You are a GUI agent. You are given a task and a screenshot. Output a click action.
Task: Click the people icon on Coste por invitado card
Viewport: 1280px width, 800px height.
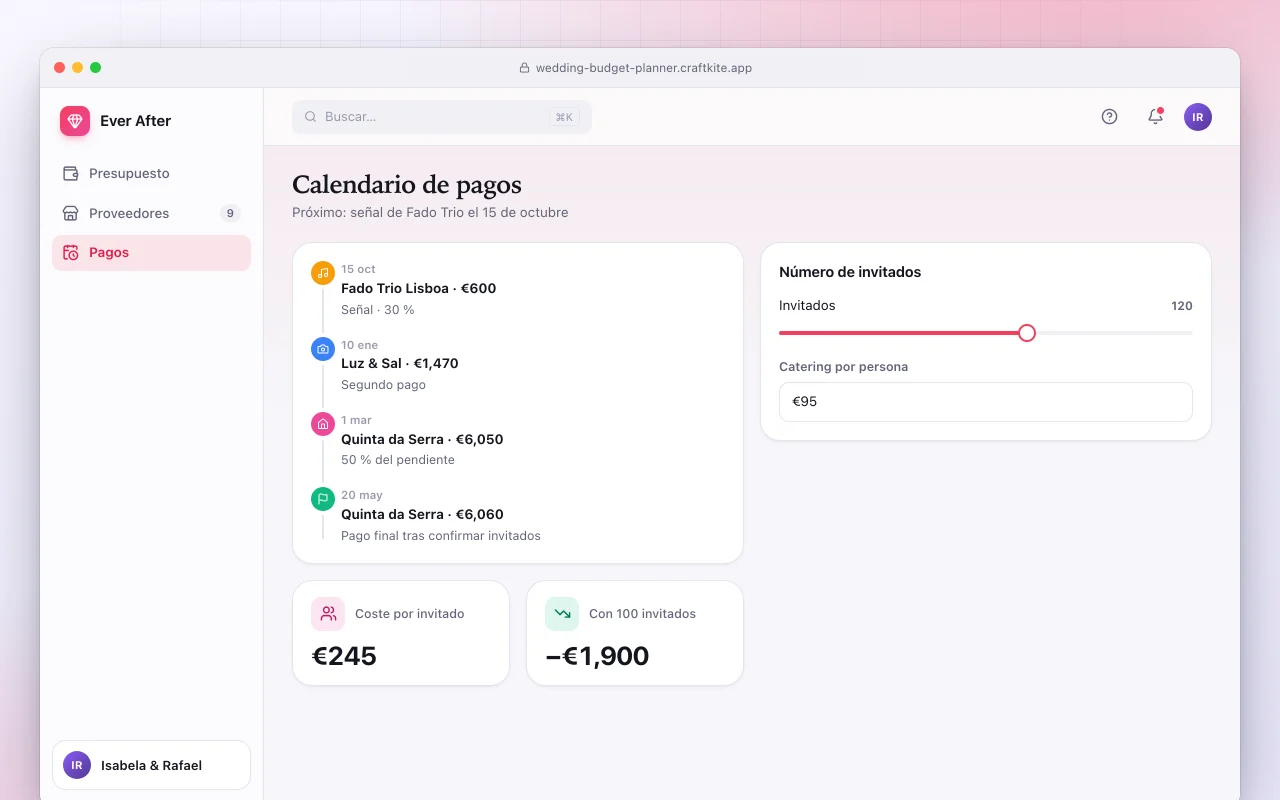click(328, 614)
